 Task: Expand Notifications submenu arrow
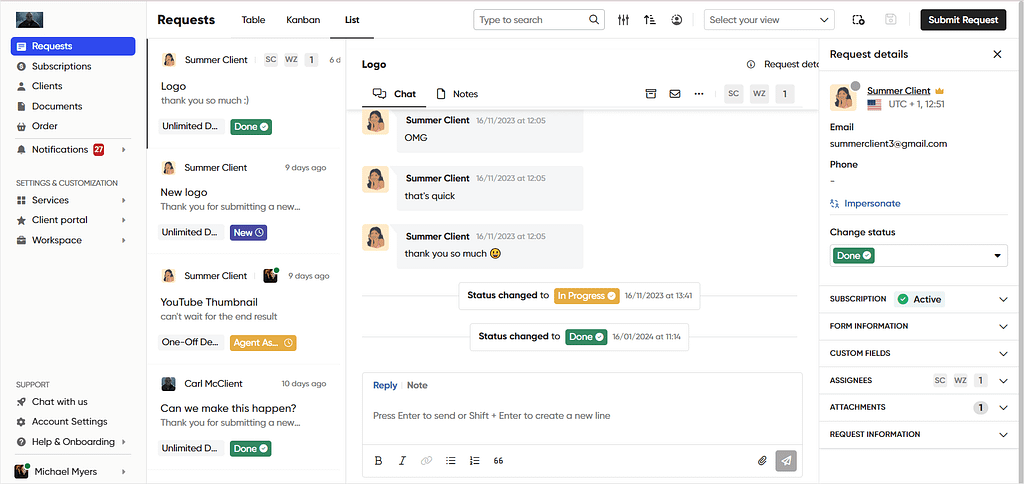point(123,150)
